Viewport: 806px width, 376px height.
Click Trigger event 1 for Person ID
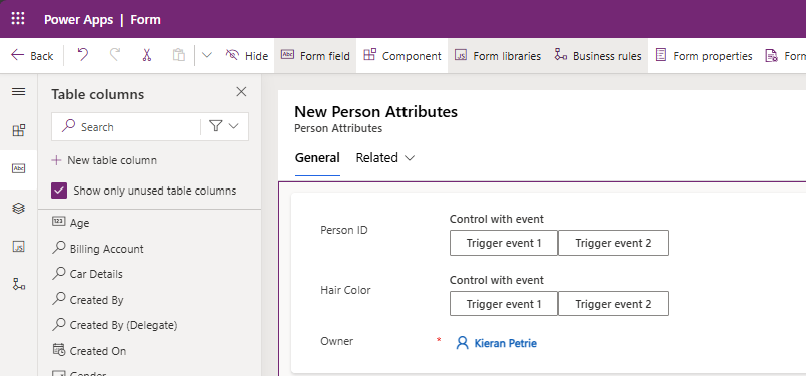pos(504,243)
